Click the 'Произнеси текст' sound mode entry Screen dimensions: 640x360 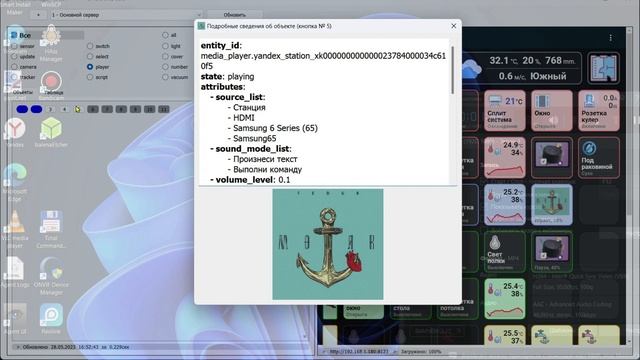pos(265,159)
